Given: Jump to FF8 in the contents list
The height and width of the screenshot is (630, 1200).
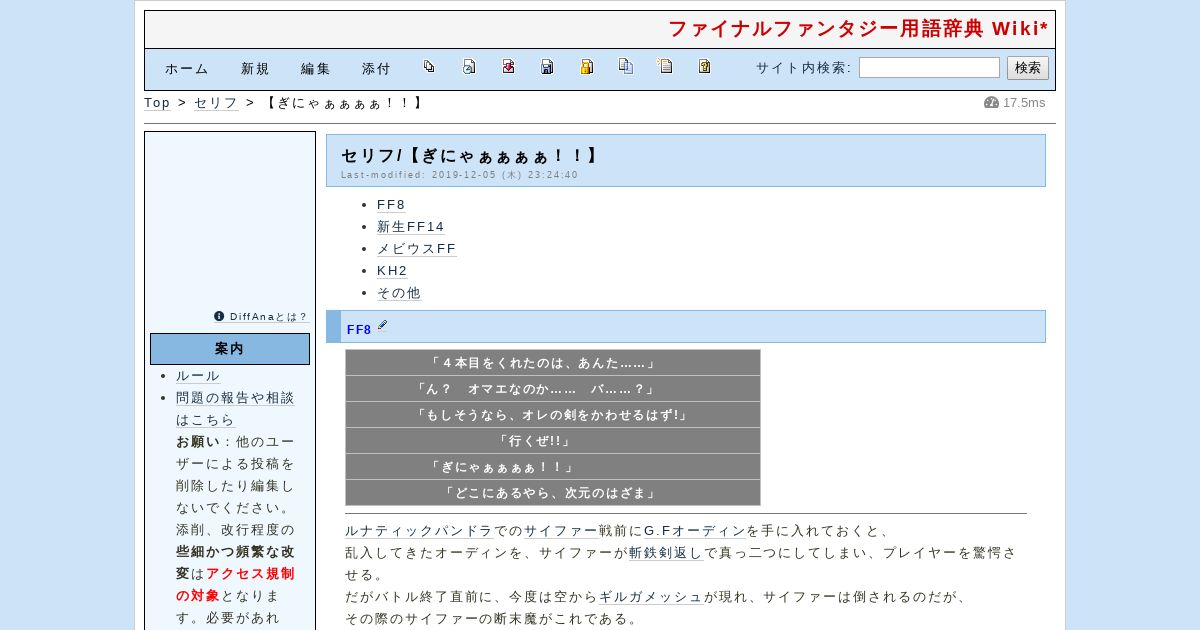Looking at the screenshot, I should coord(391,205).
